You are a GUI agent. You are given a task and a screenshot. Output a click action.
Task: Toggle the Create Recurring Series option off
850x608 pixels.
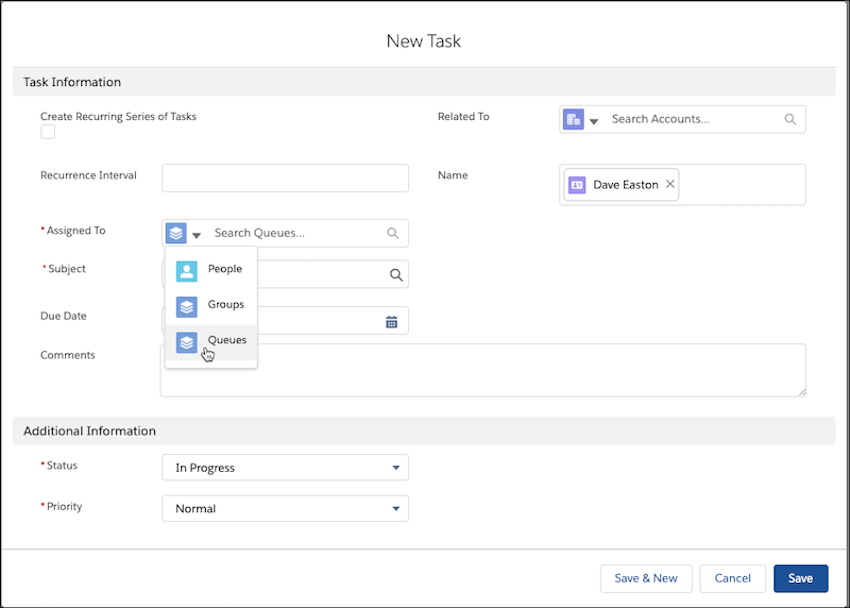(x=47, y=131)
